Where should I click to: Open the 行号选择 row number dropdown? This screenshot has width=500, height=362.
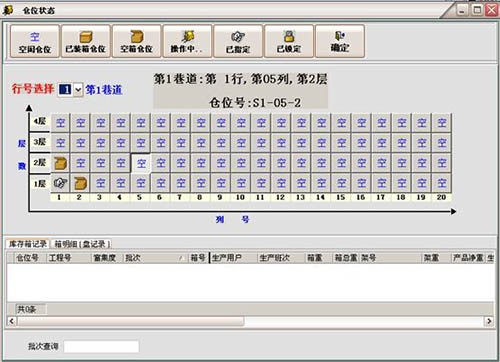[78, 90]
